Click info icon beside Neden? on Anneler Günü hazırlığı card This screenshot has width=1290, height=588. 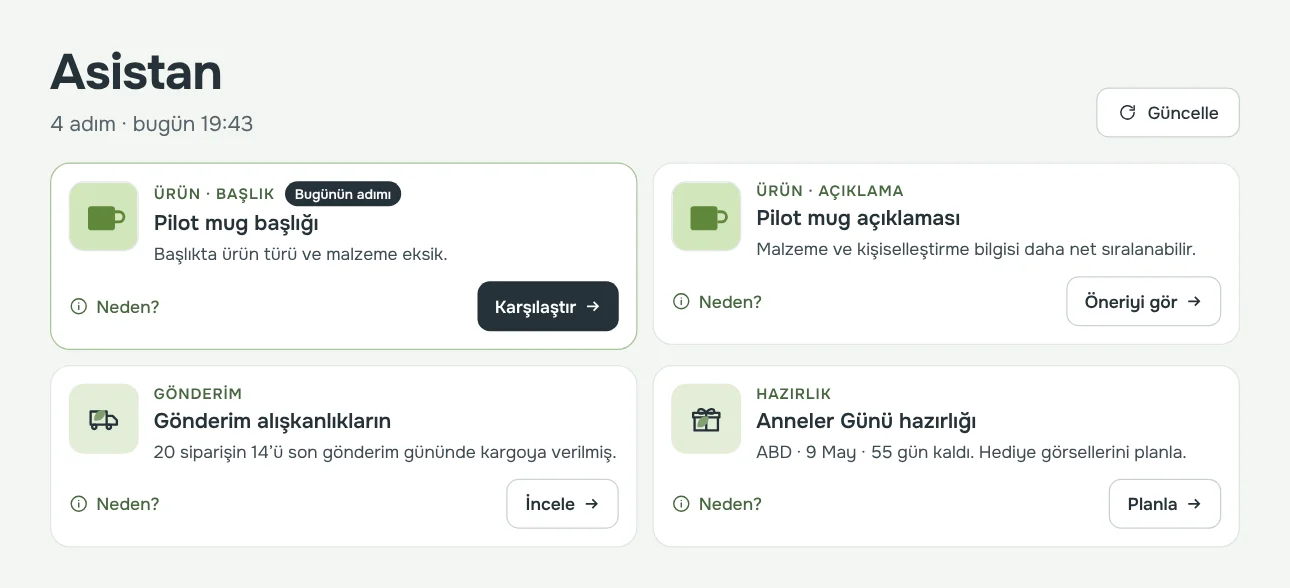pyautogui.click(x=681, y=504)
